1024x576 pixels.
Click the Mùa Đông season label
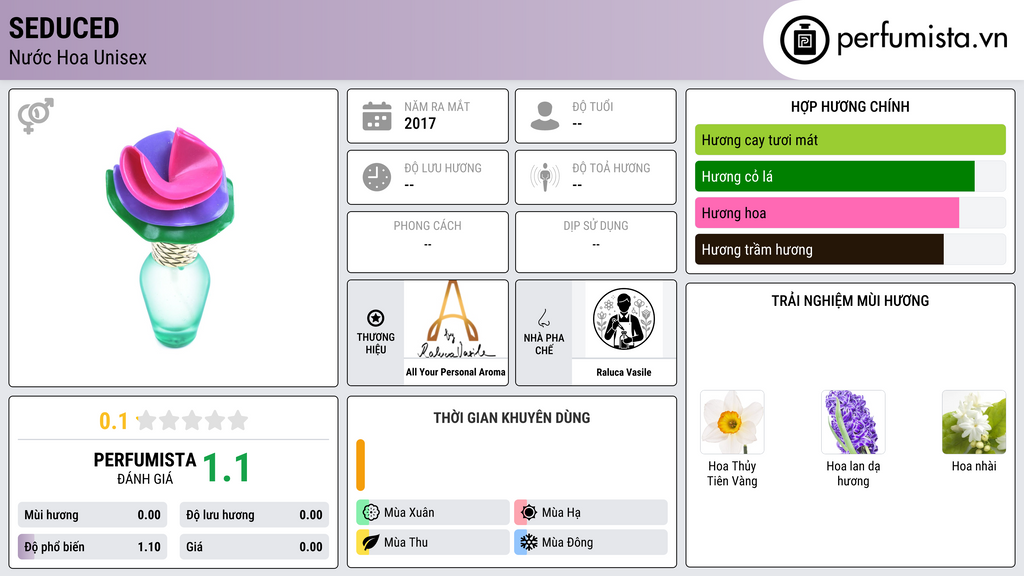click(567, 542)
